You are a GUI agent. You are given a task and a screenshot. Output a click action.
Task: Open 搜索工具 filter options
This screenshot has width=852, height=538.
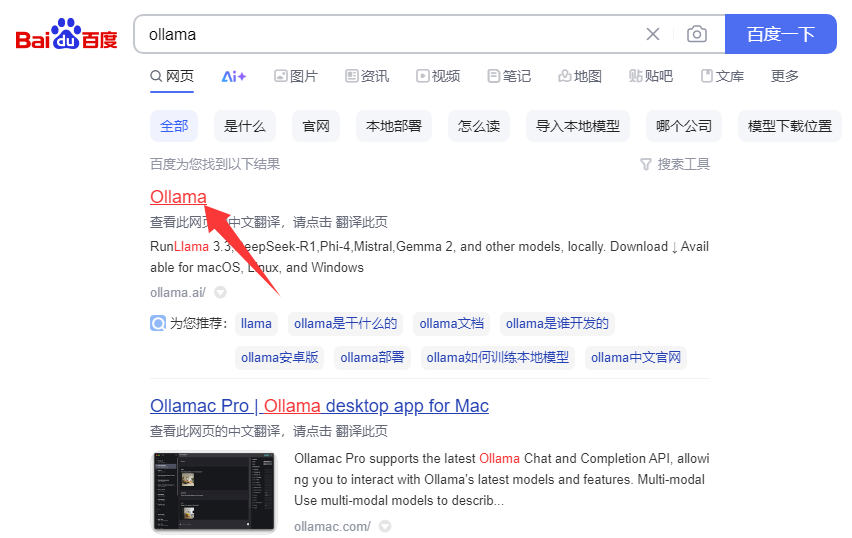pos(675,164)
